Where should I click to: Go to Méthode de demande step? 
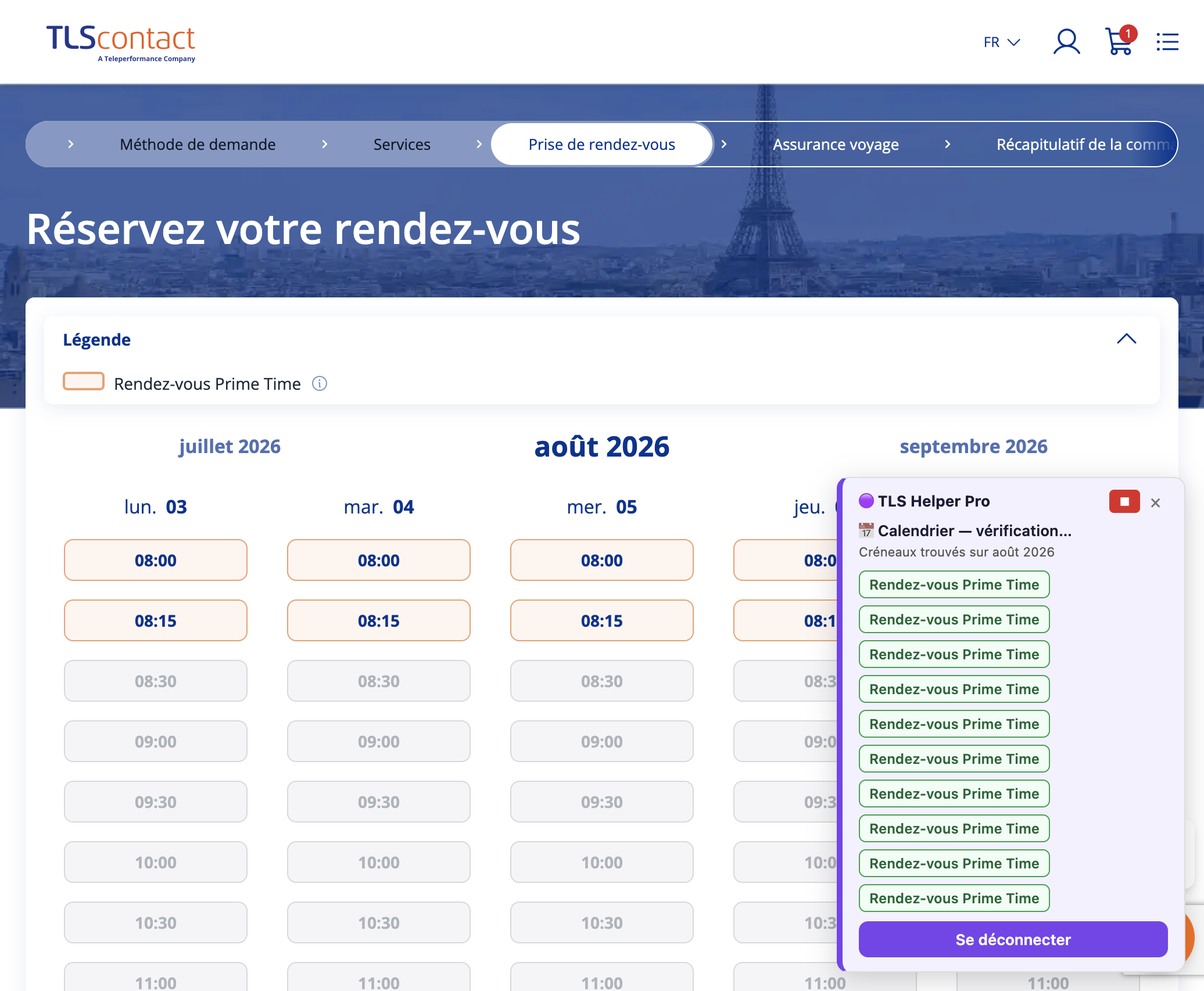tap(198, 144)
